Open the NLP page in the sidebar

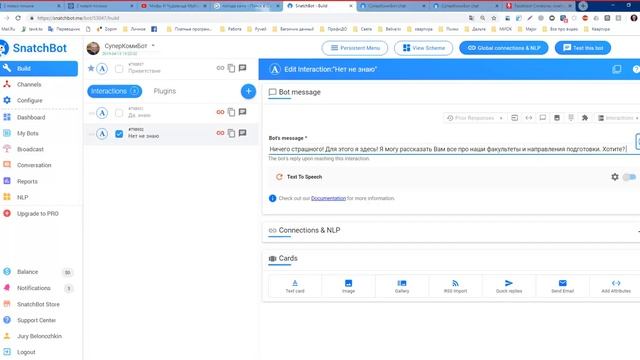22,197
